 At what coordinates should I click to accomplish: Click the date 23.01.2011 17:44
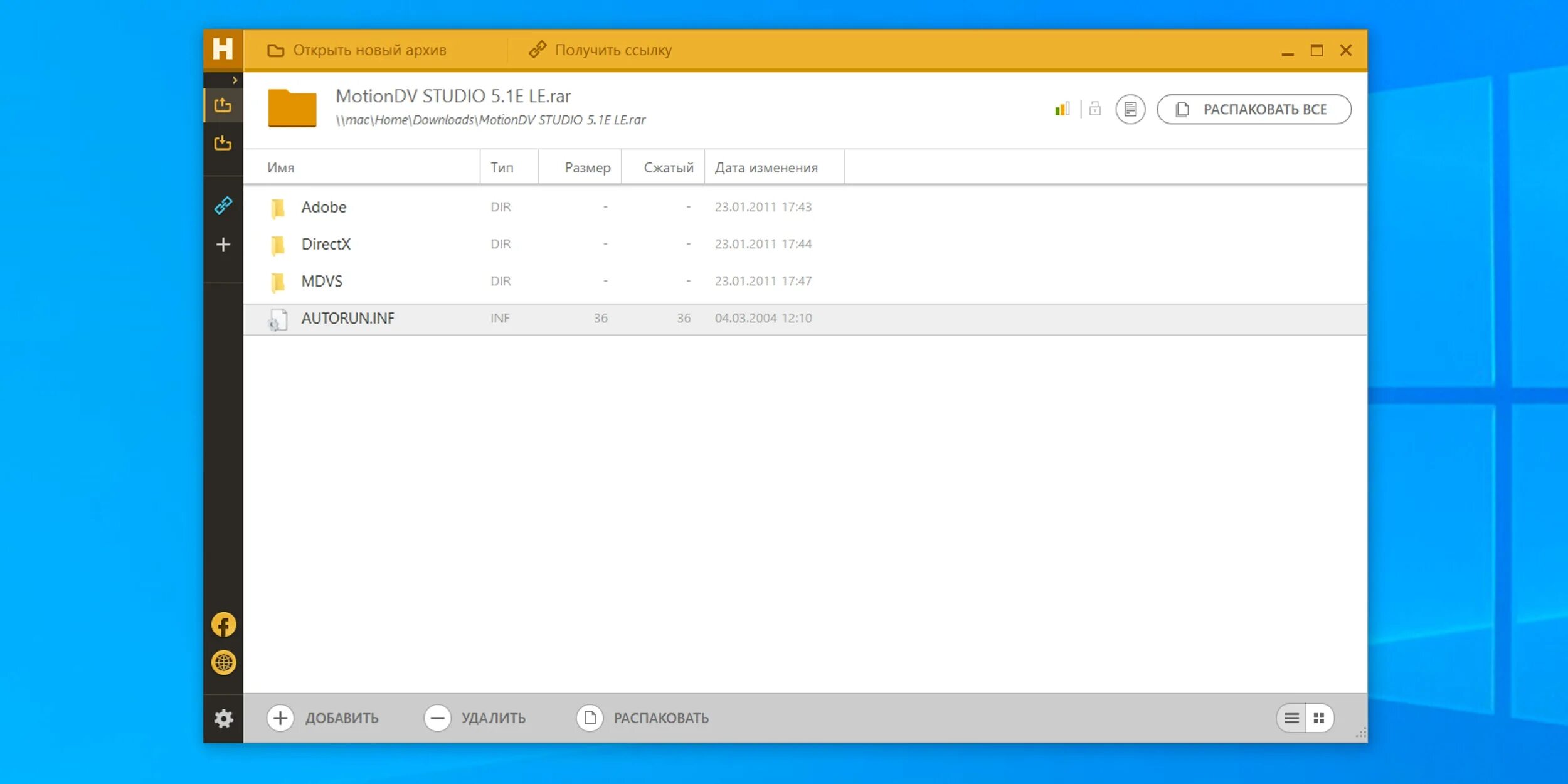(x=763, y=244)
